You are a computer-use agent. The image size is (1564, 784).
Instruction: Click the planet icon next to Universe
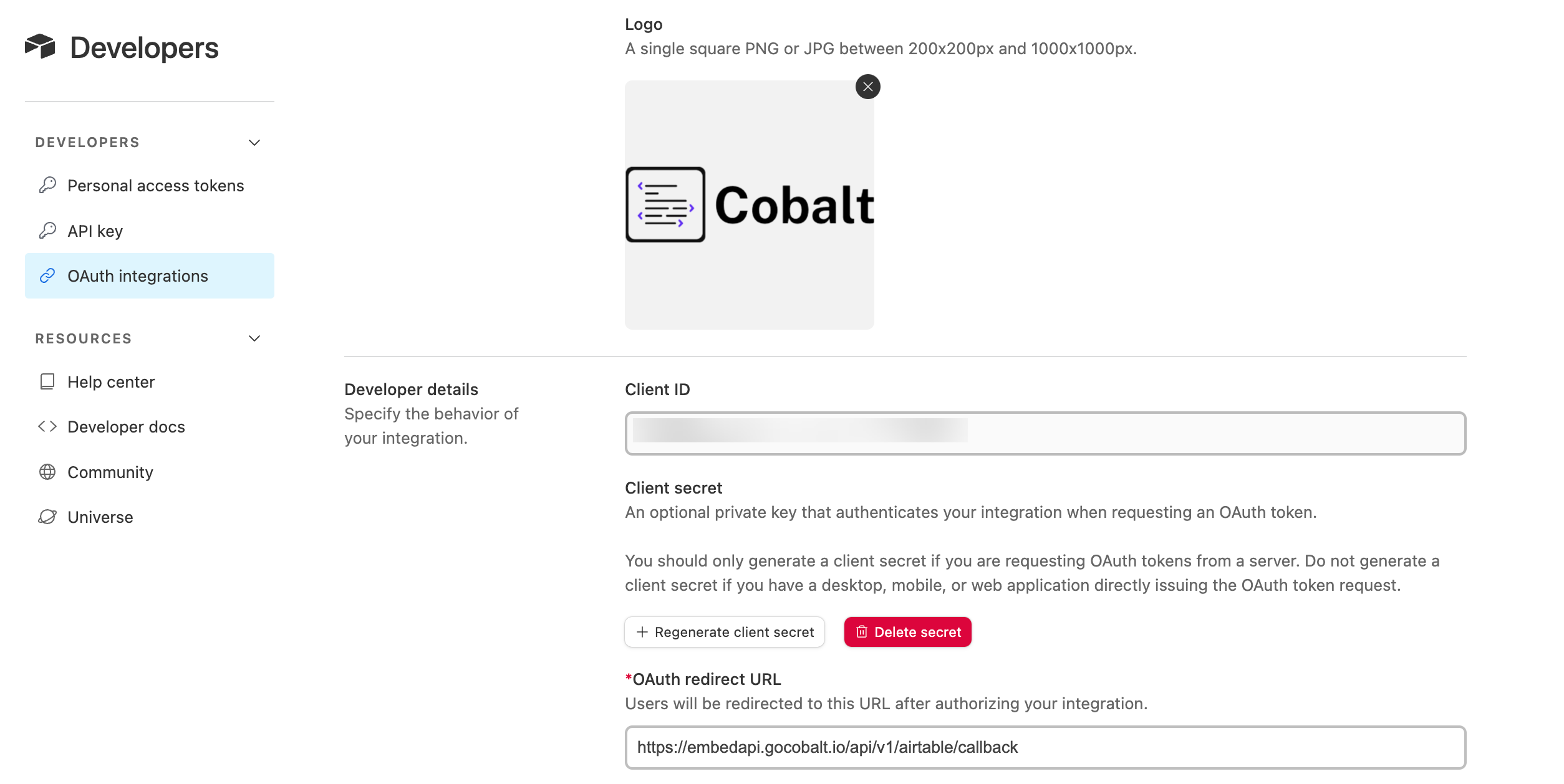47,517
